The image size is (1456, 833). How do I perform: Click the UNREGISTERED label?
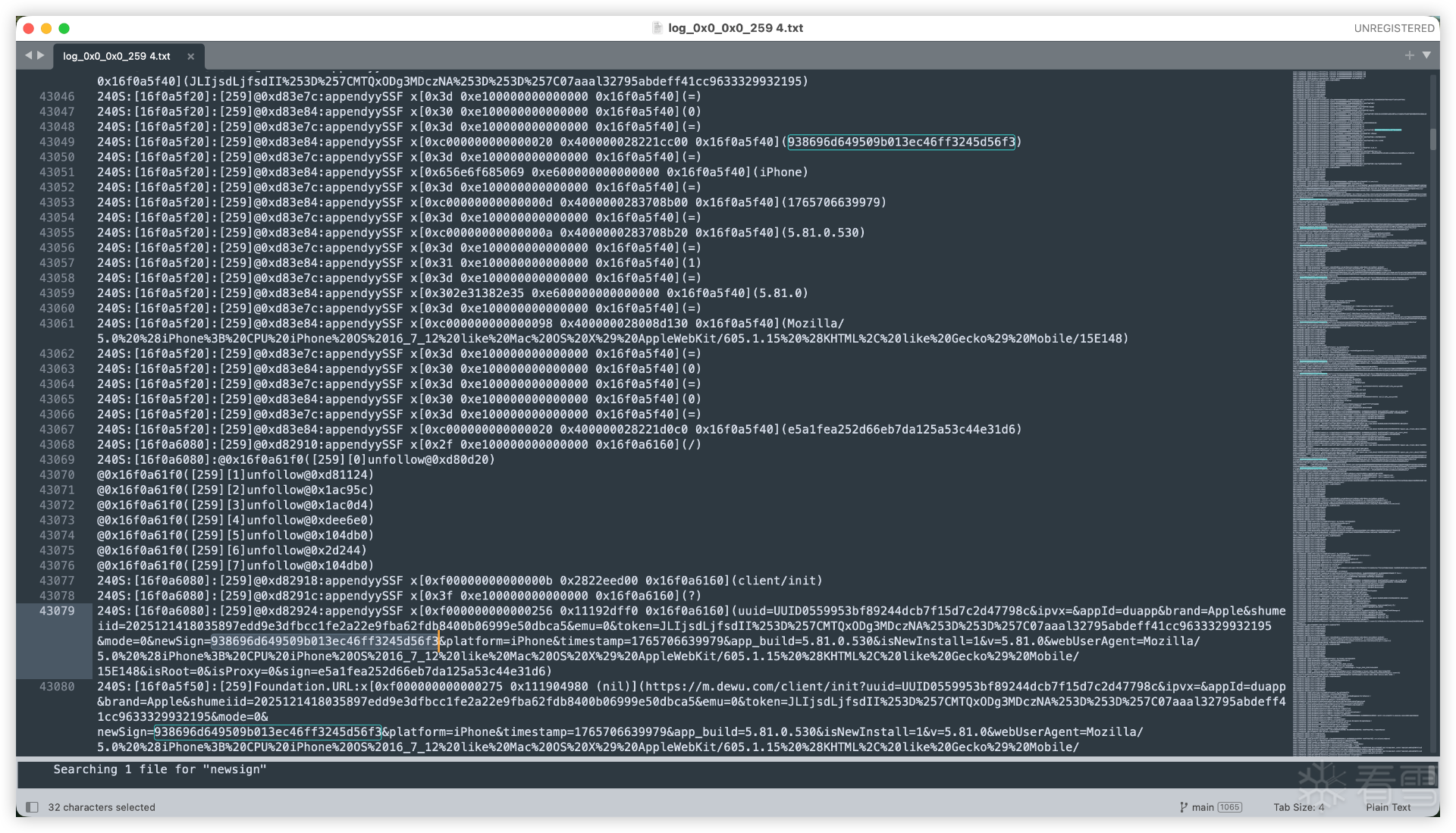click(x=1394, y=28)
